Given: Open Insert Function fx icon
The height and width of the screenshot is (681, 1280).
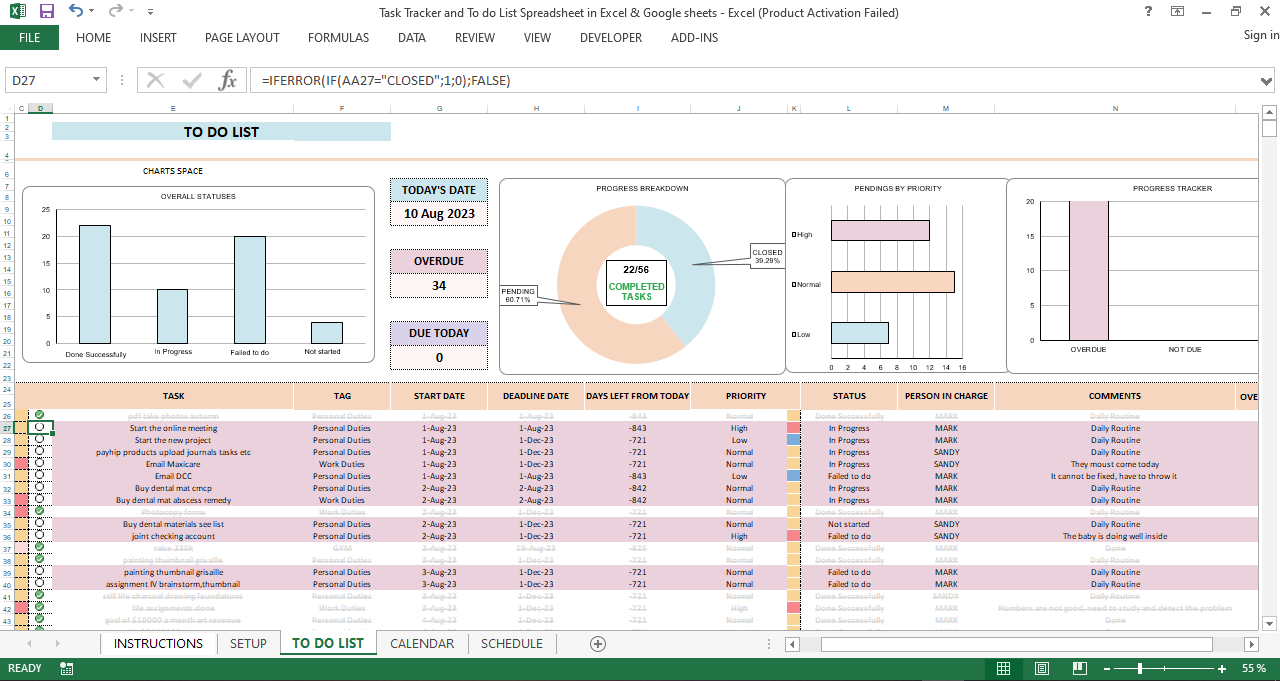Looking at the screenshot, I should point(227,80).
